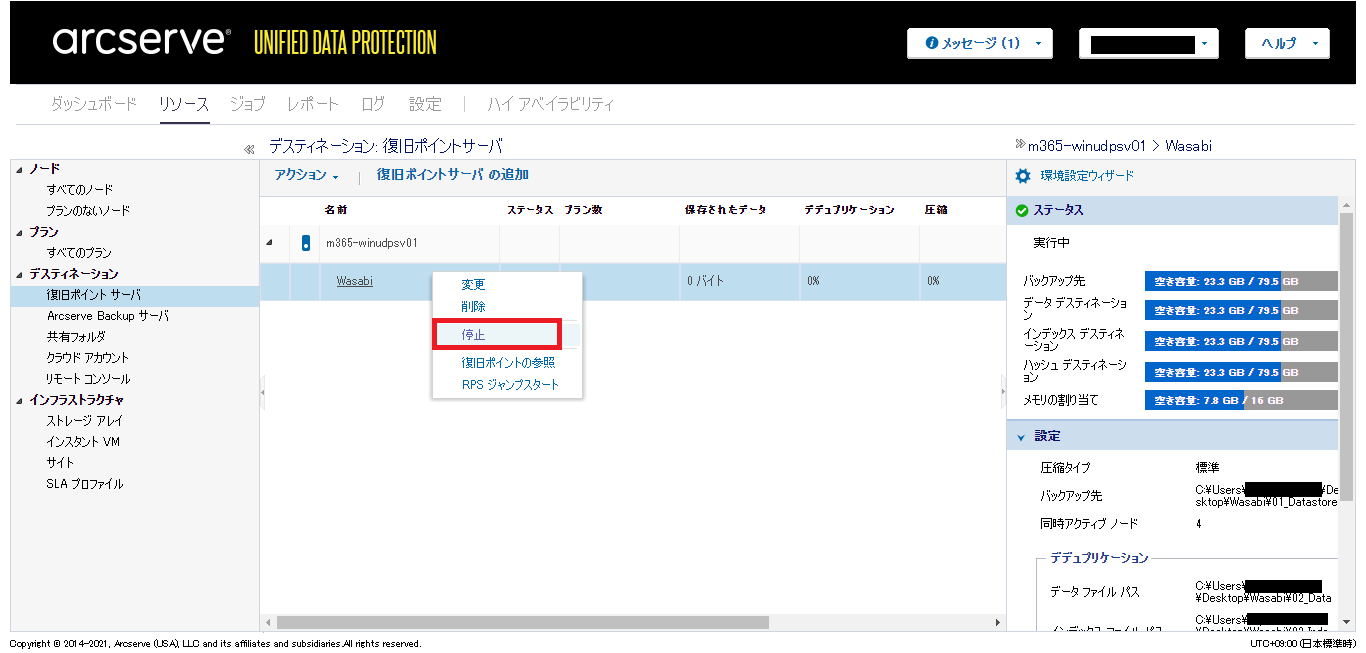The height and width of the screenshot is (653, 1366).
Task: Choose RPS ジャンプスタート in the context menu
Action: tap(510, 384)
